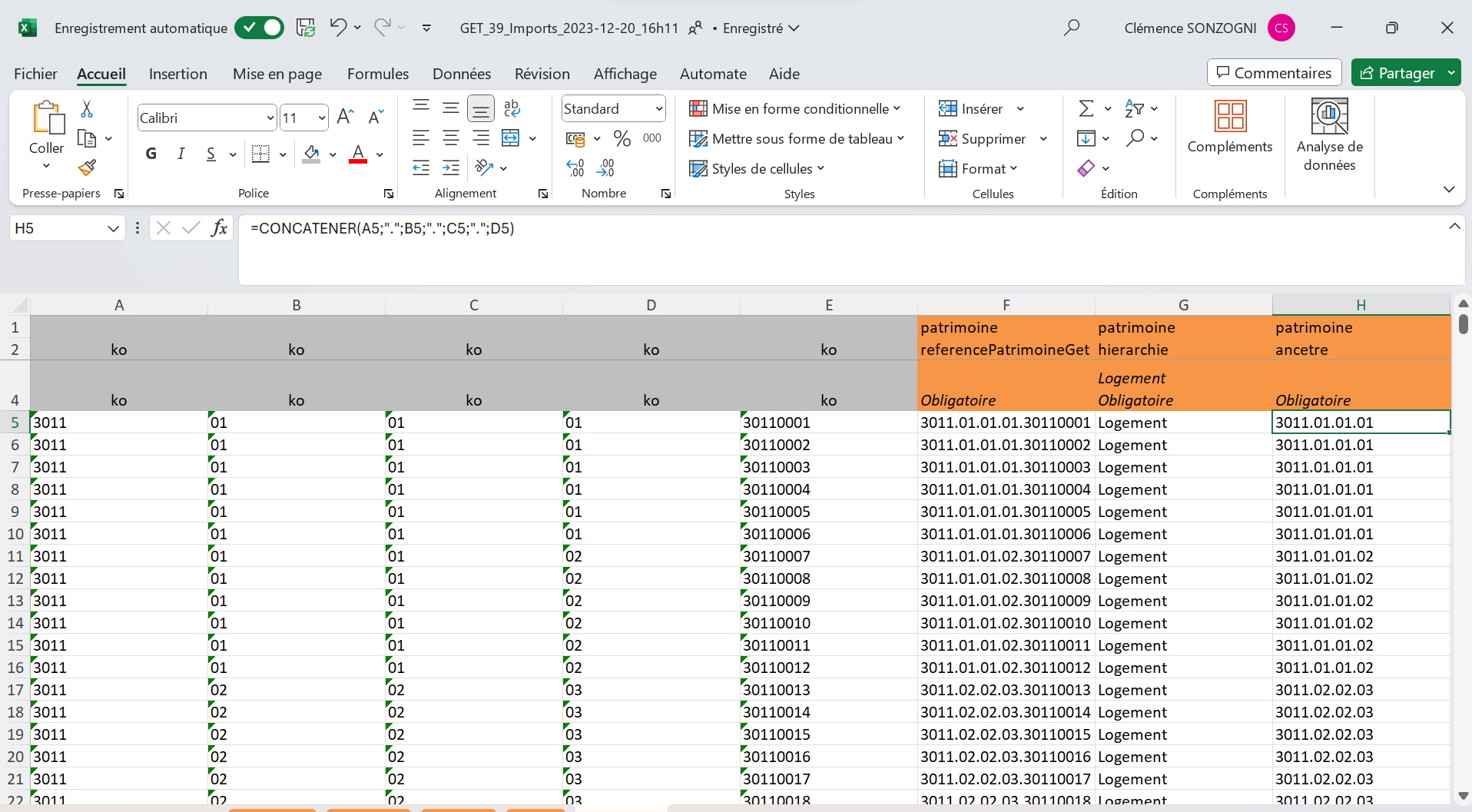The width and height of the screenshot is (1472, 812).
Task: Open the Commentaires pane
Action: pos(1274,73)
